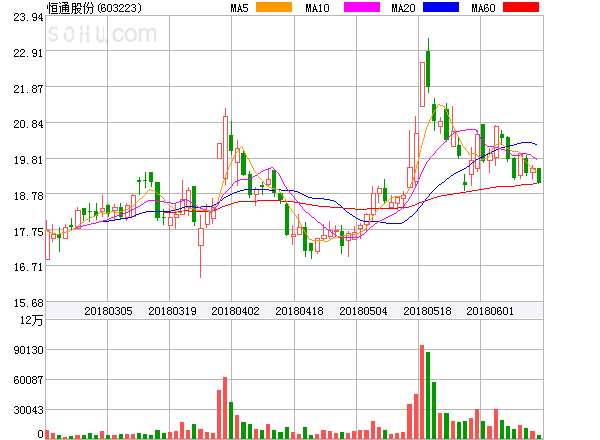Click the MA60 legend label

[x=483, y=8]
